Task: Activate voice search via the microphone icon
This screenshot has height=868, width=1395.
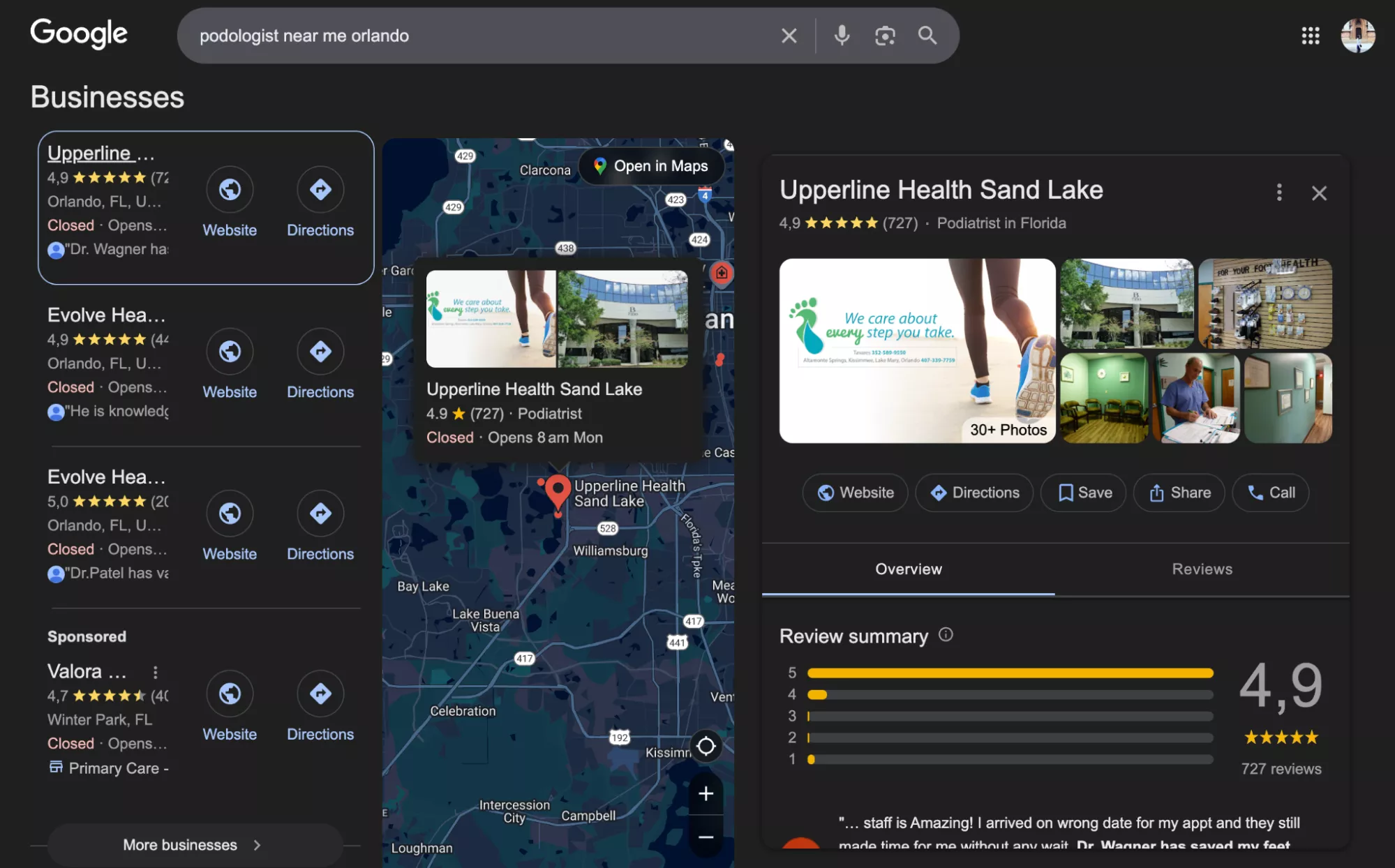Action: point(842,35)
